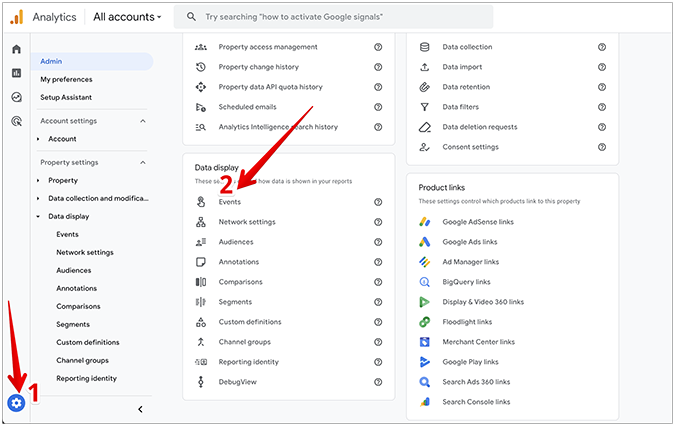The width and height of the screenshot is (675, 426).
Task: Select Reporting identity in sidebar tree
Action: click(x=87, y=379)
